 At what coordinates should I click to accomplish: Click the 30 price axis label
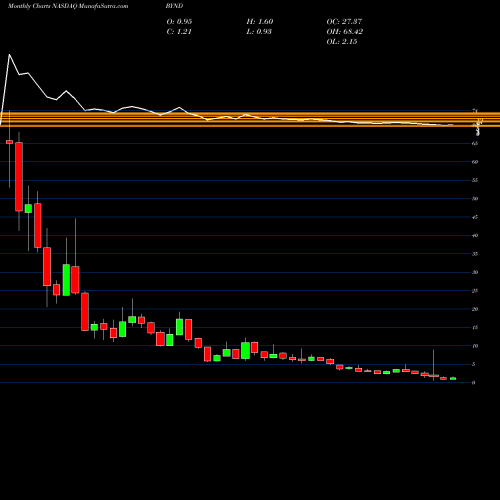pyautogui.click(x=475, y=272)
